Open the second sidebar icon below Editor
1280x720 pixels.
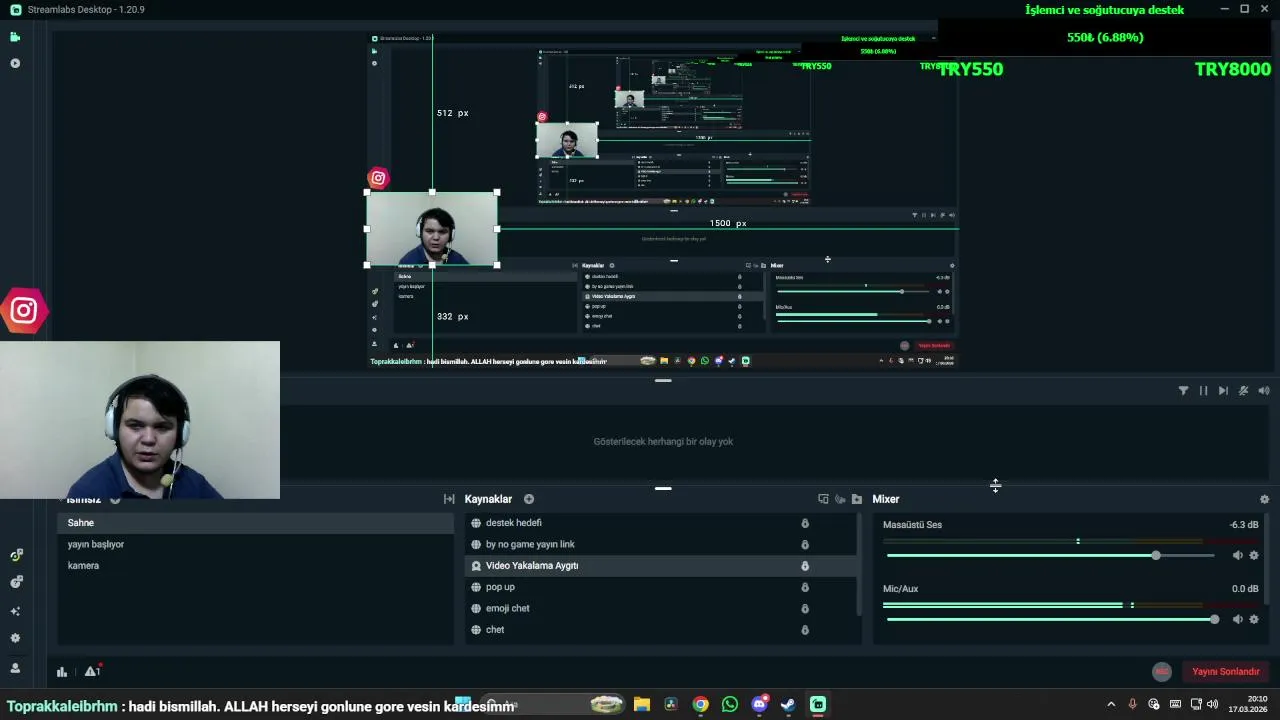14,63
